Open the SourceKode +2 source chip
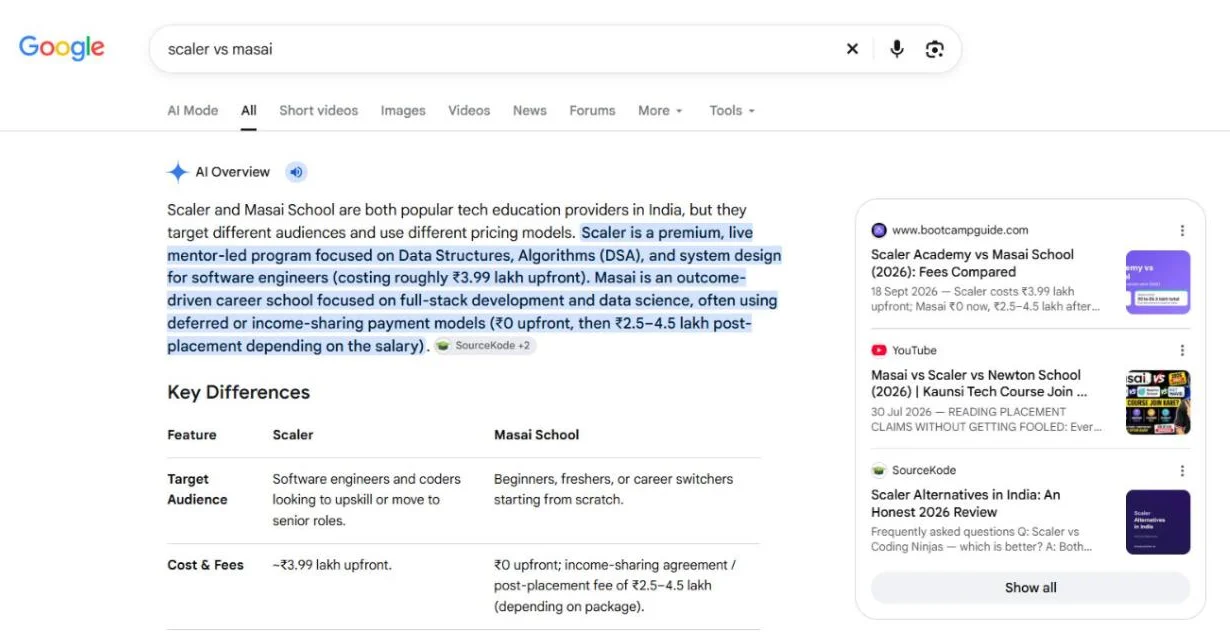 [x=485, y=345]
